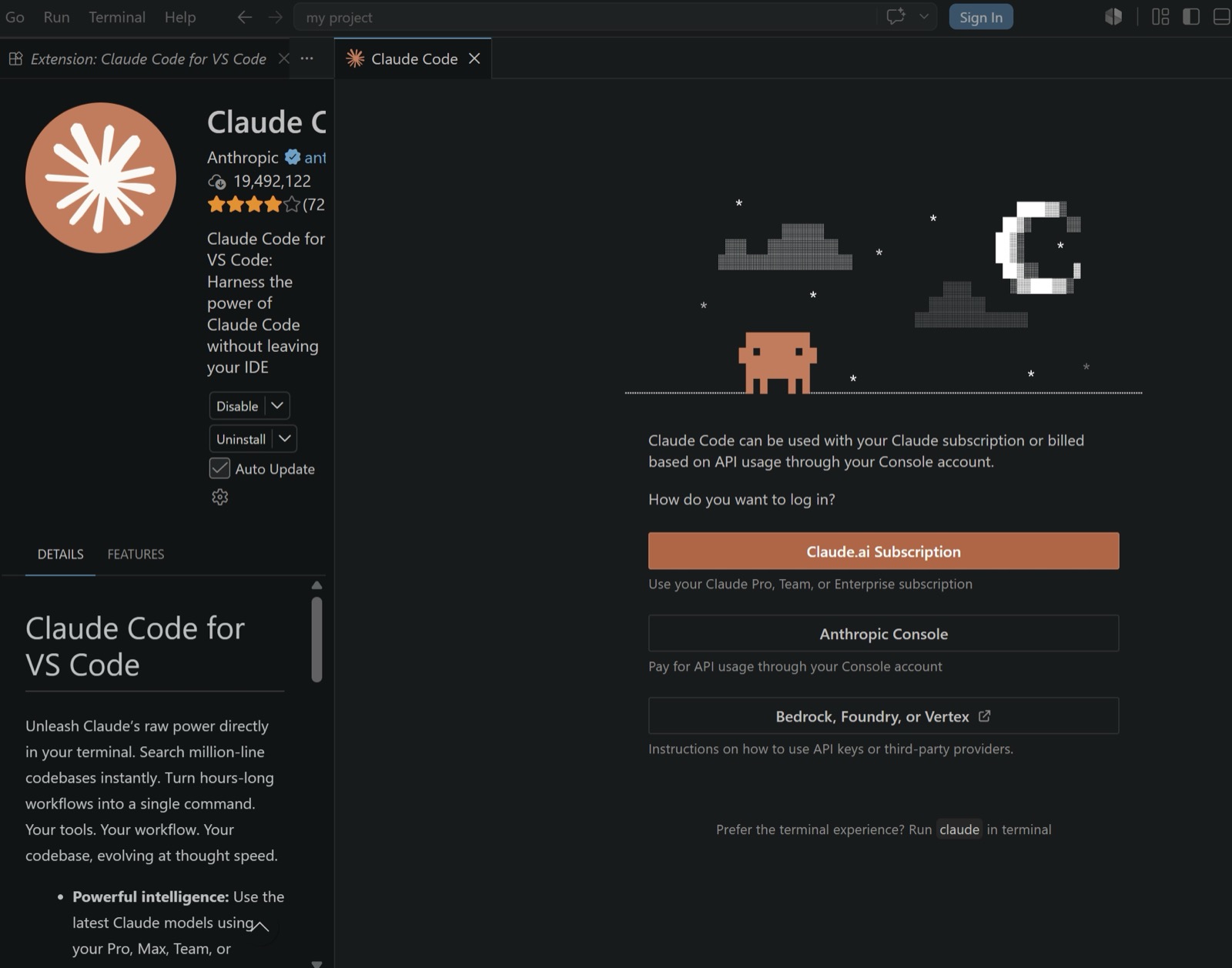1232x968 pixels.
Task: Click the 'How do you want to log in?' text
Action: coord(742,499)
